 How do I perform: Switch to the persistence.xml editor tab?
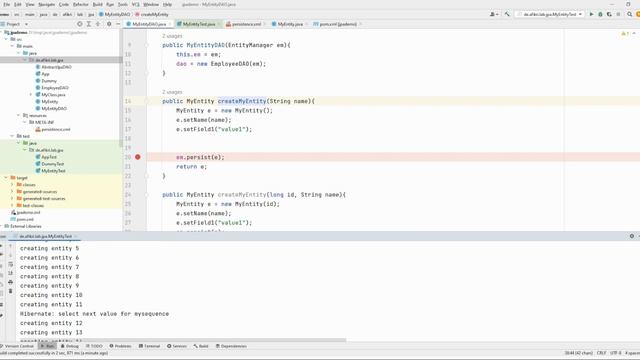[246, 24]
